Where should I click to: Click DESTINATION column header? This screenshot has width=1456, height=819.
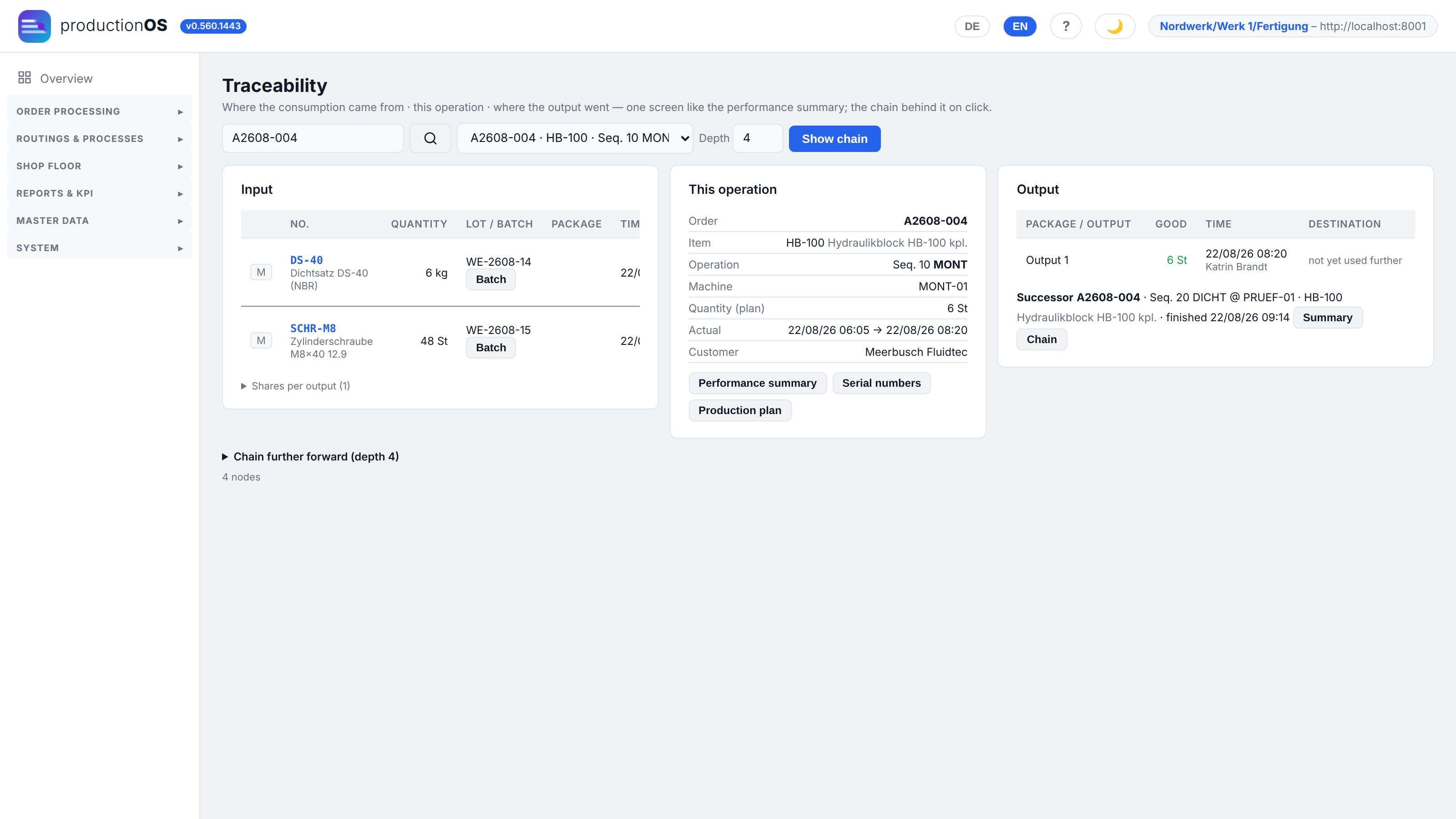tap(1345, 224)
